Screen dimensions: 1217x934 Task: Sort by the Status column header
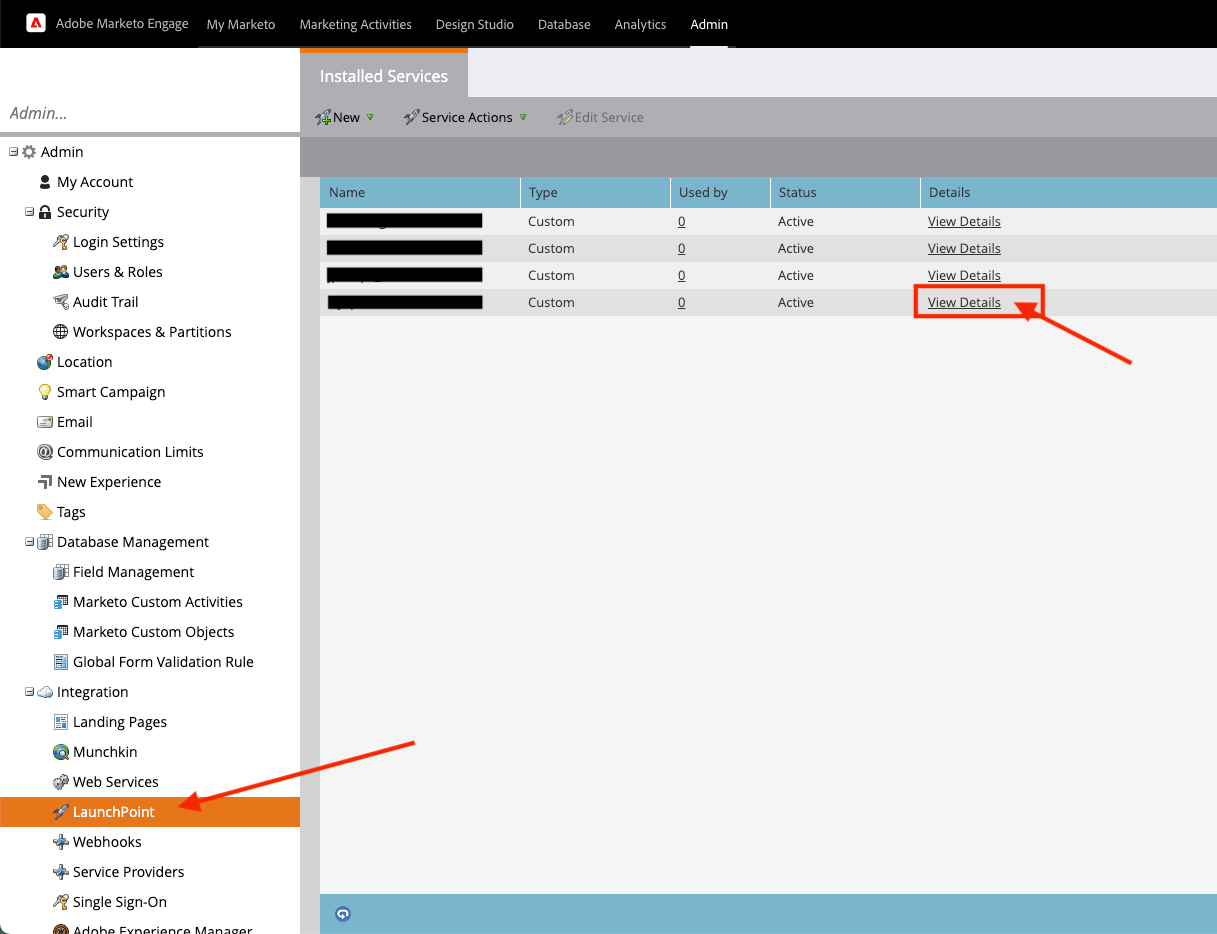point(845,192)
